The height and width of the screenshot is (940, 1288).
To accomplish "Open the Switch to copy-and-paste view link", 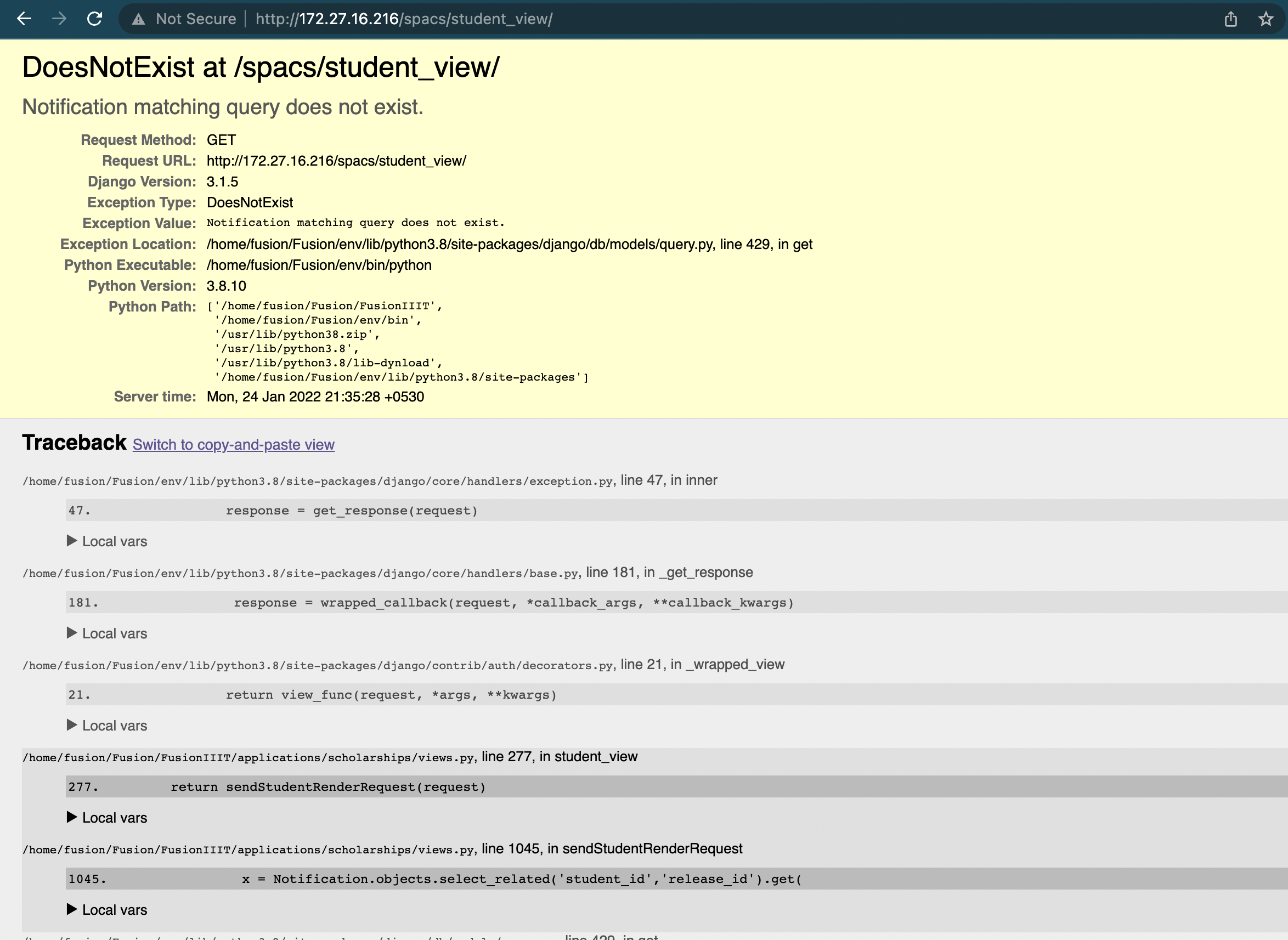I will [233, 445].
